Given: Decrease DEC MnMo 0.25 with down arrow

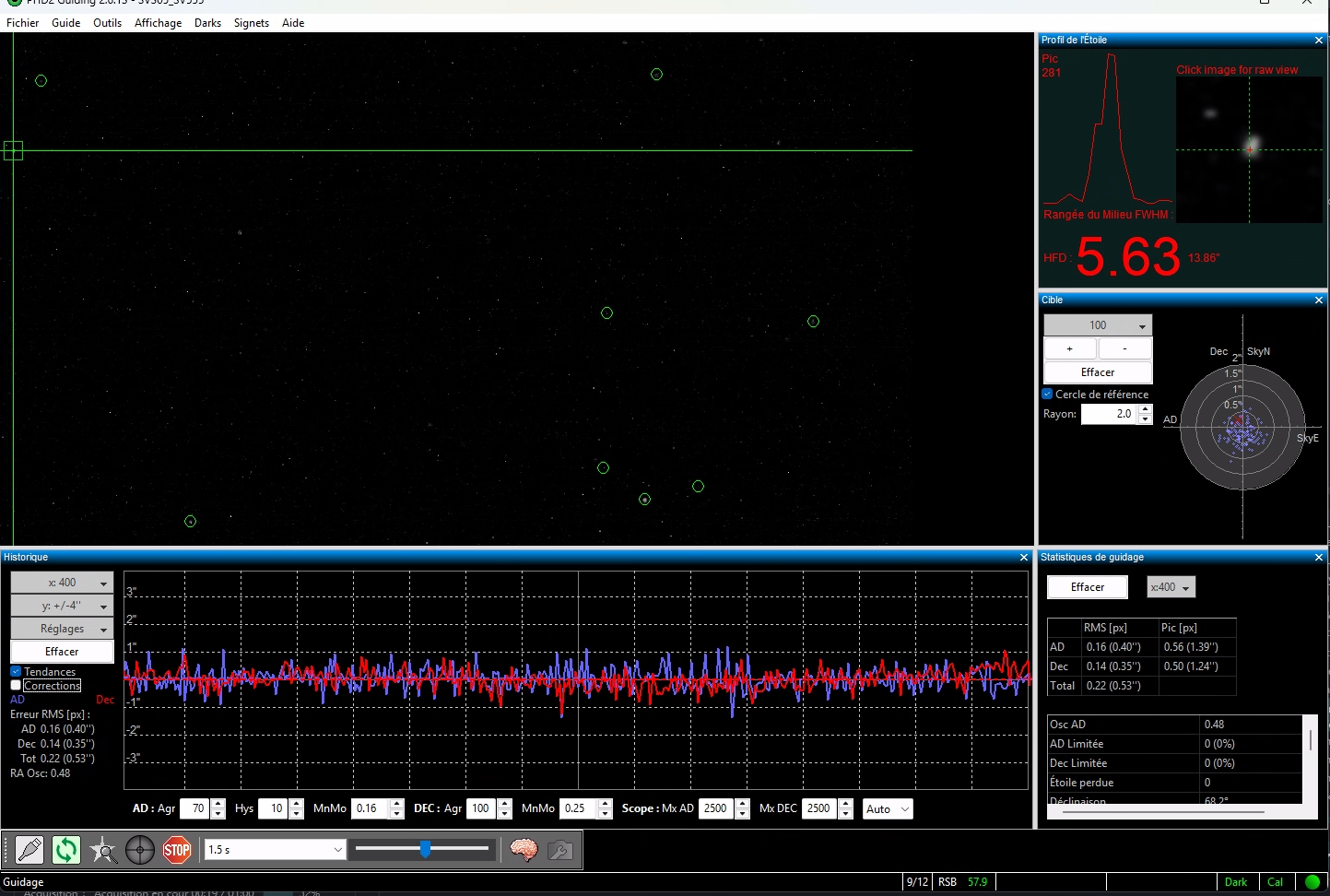Looking at the screenshot, I should pos(606,814).
